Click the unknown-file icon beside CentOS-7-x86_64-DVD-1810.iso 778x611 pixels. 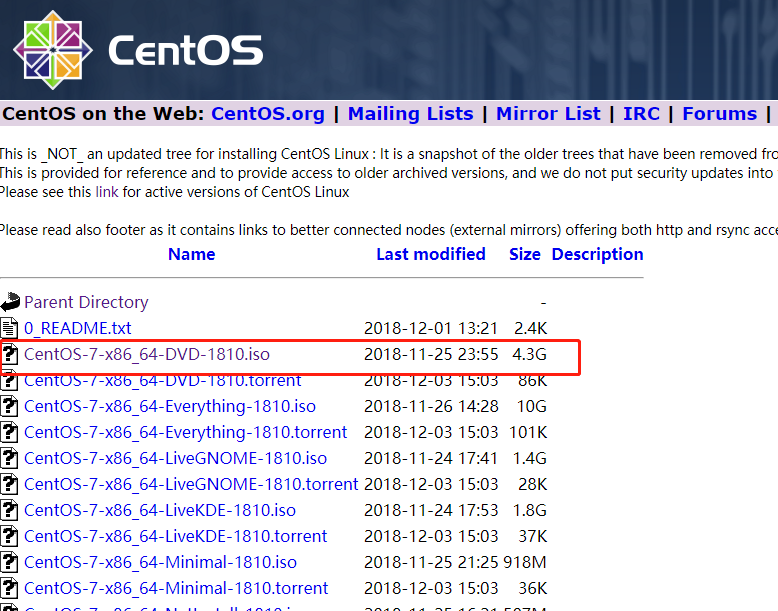pyautogui.click(x=9, y=354)
